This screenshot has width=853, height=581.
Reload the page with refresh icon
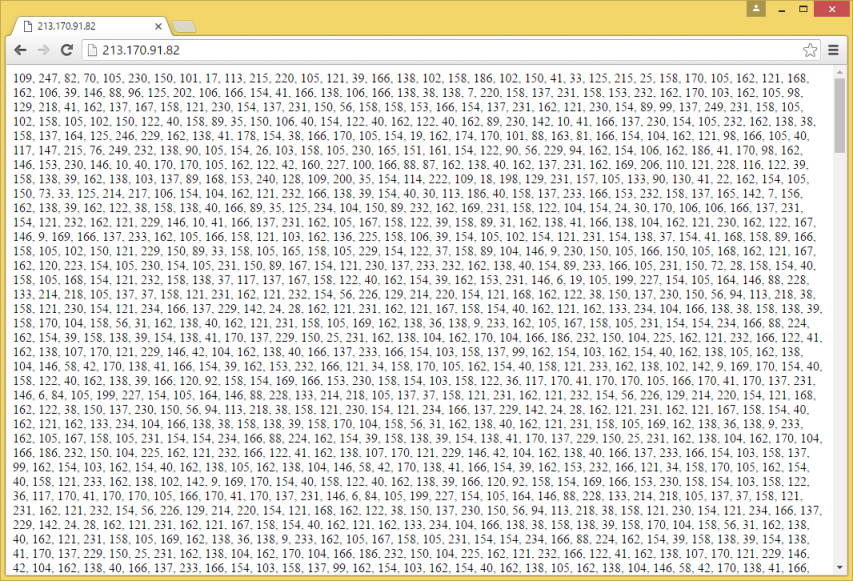pyautogui.click(x=67, y=50)
